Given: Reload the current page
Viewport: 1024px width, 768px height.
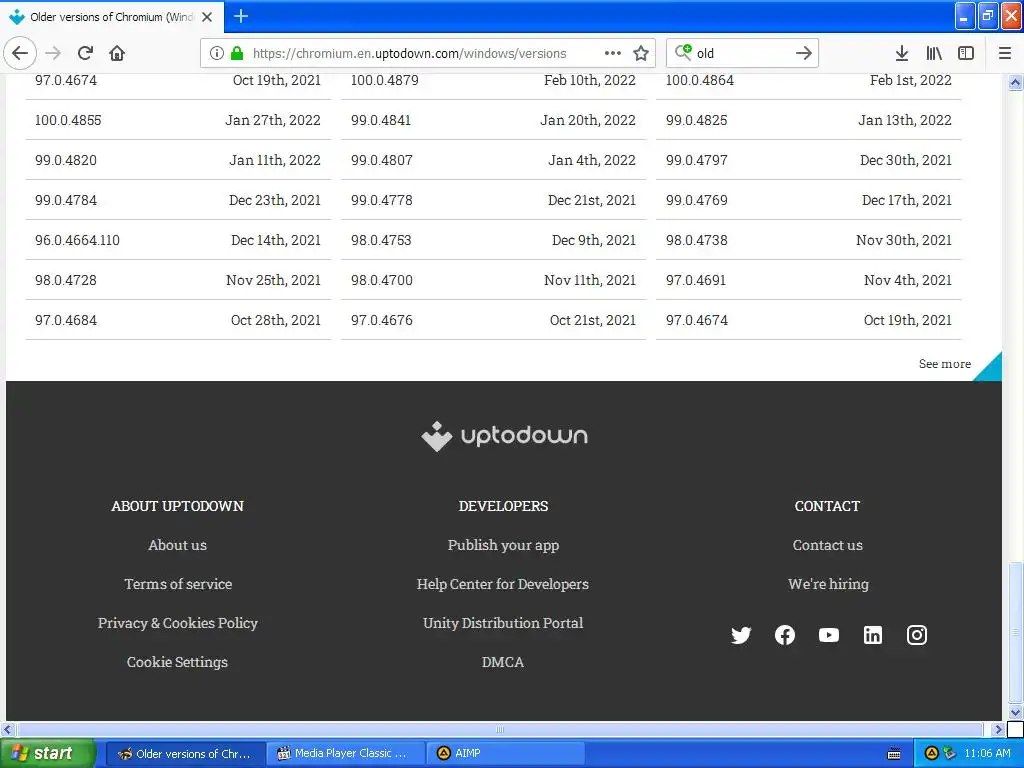Looking at the screenshot, I should pyautogui.click(x=85, y=53).
